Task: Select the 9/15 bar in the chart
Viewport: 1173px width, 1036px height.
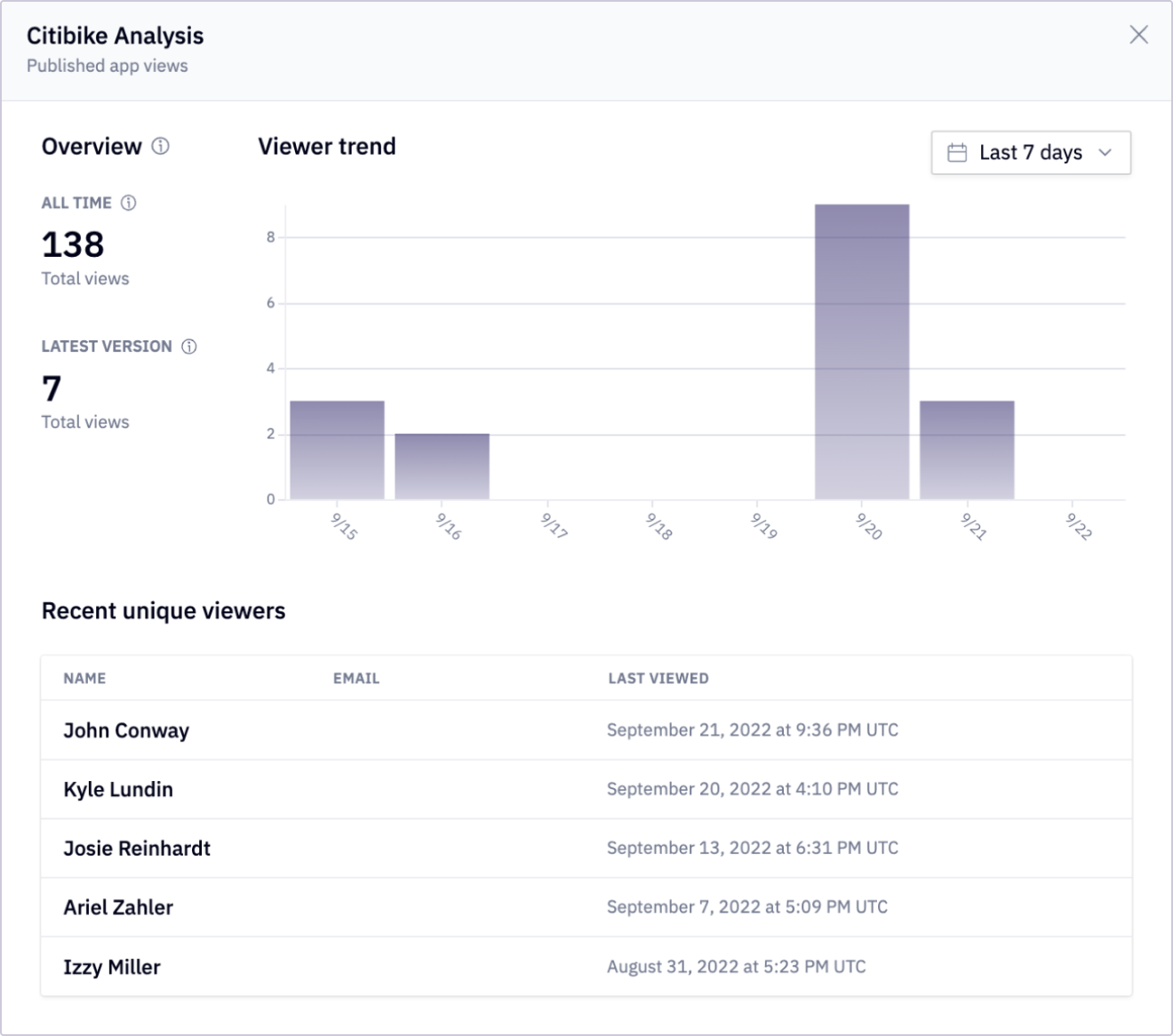Action: (x=337, y=450)
